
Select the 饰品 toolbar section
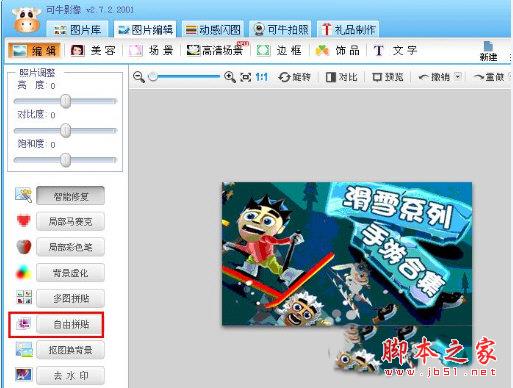[x=338, y=51]
